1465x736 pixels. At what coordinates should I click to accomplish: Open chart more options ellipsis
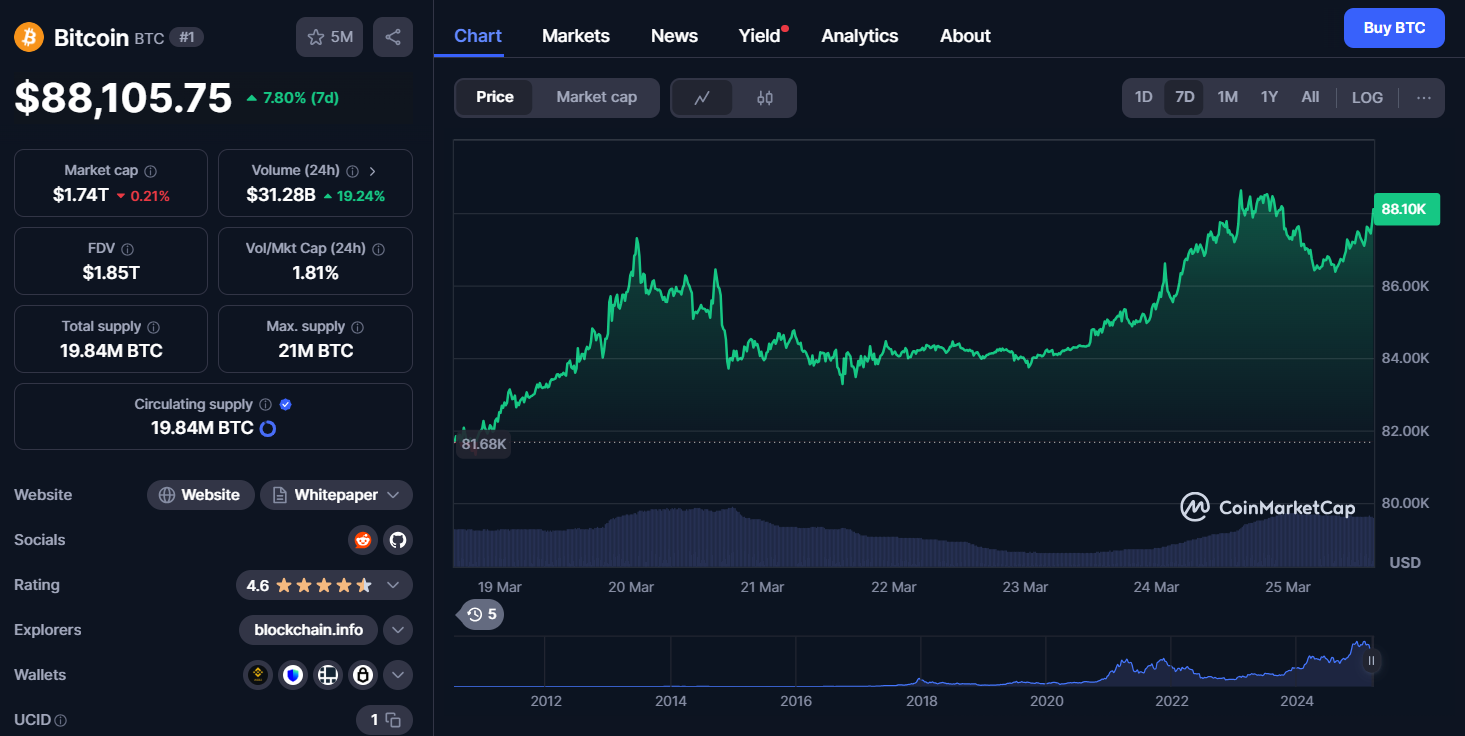[1424, 98]
